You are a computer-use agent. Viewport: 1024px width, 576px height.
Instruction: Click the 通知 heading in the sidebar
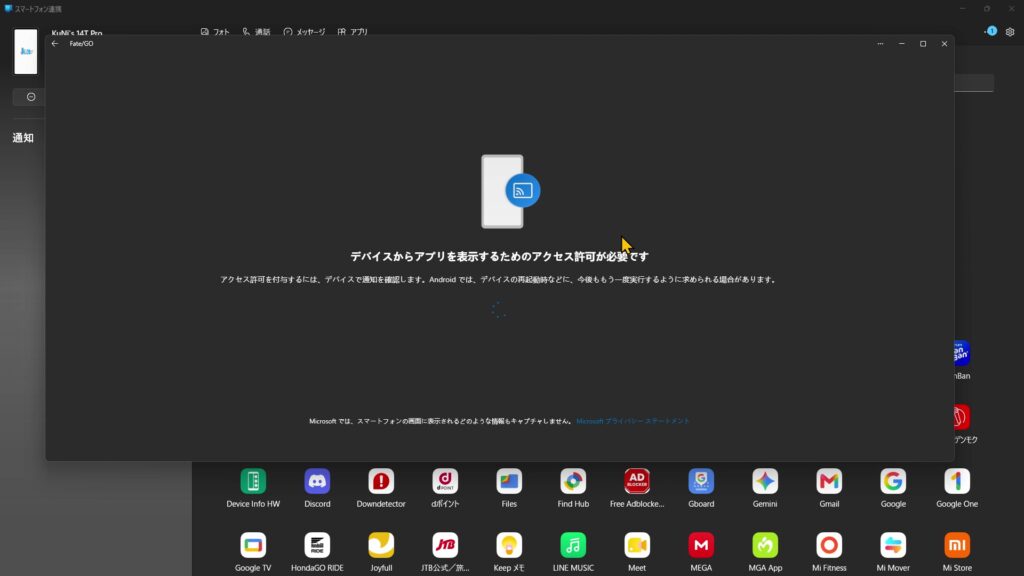[x=23, y=138]
